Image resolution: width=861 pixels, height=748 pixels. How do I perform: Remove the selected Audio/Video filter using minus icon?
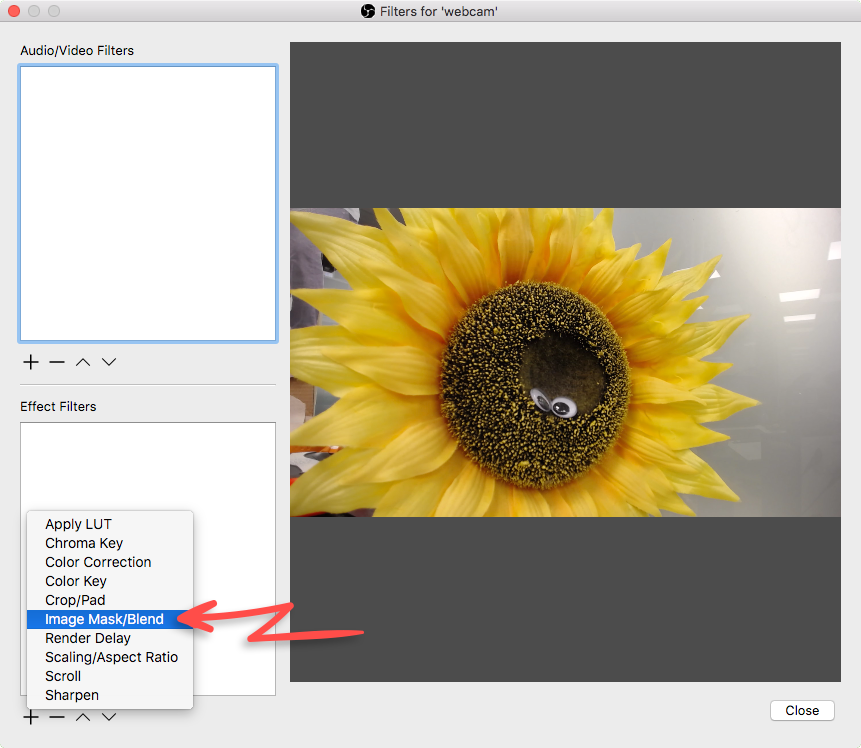coord(56,362)
